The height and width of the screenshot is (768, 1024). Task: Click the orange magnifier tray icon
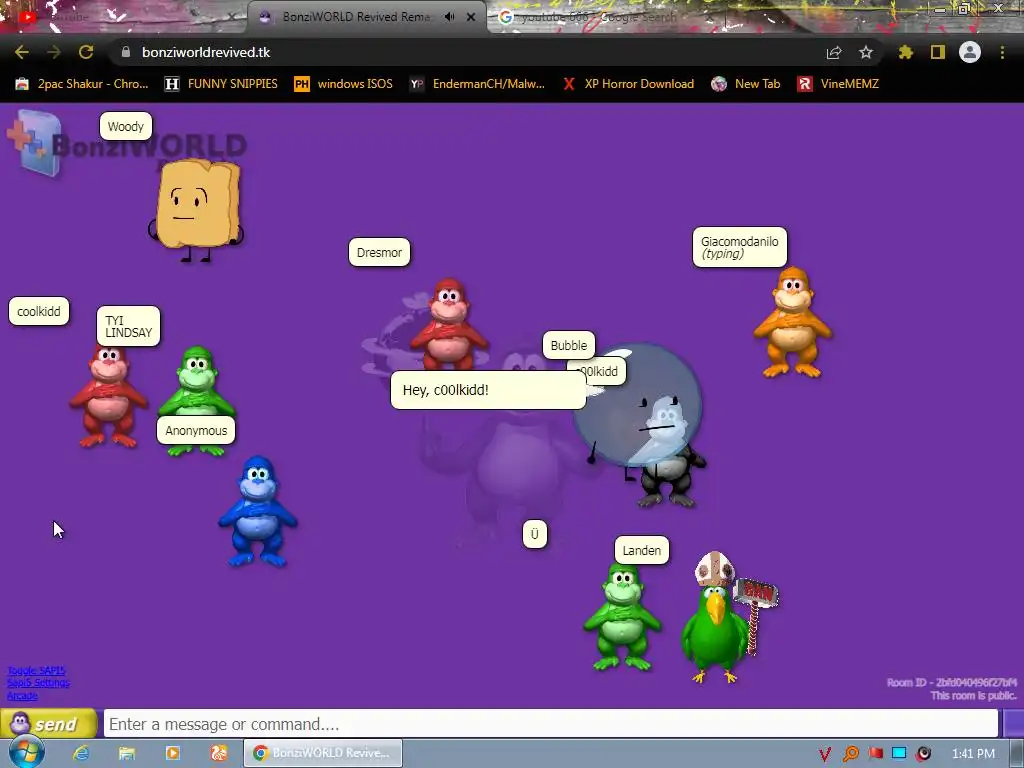850,754
